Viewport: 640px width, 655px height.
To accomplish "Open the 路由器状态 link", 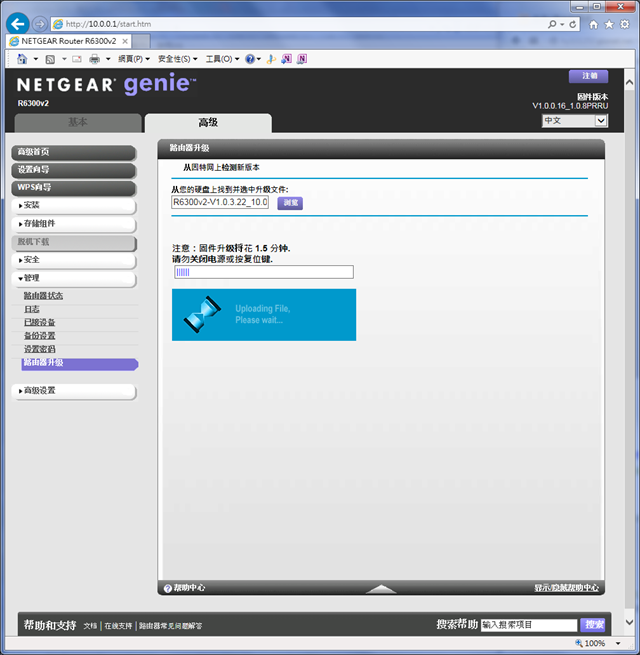I will [x=43, y=296].
